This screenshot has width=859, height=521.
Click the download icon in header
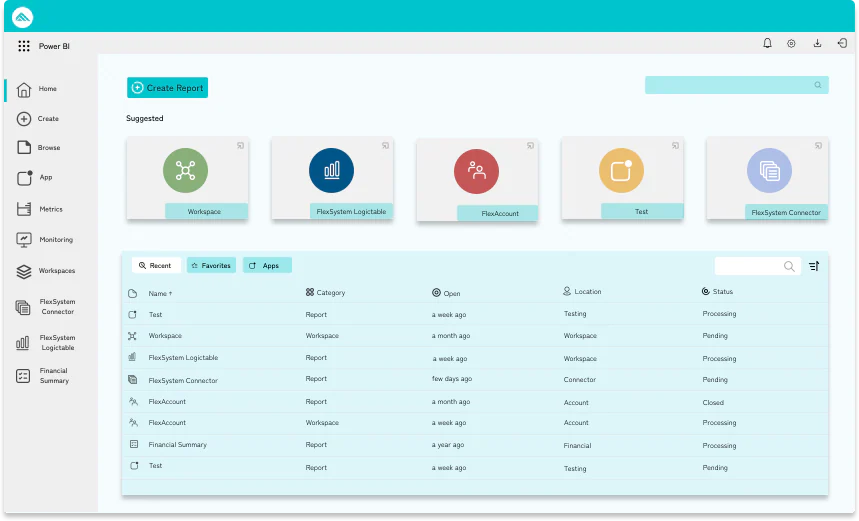(x=817, y=43)
